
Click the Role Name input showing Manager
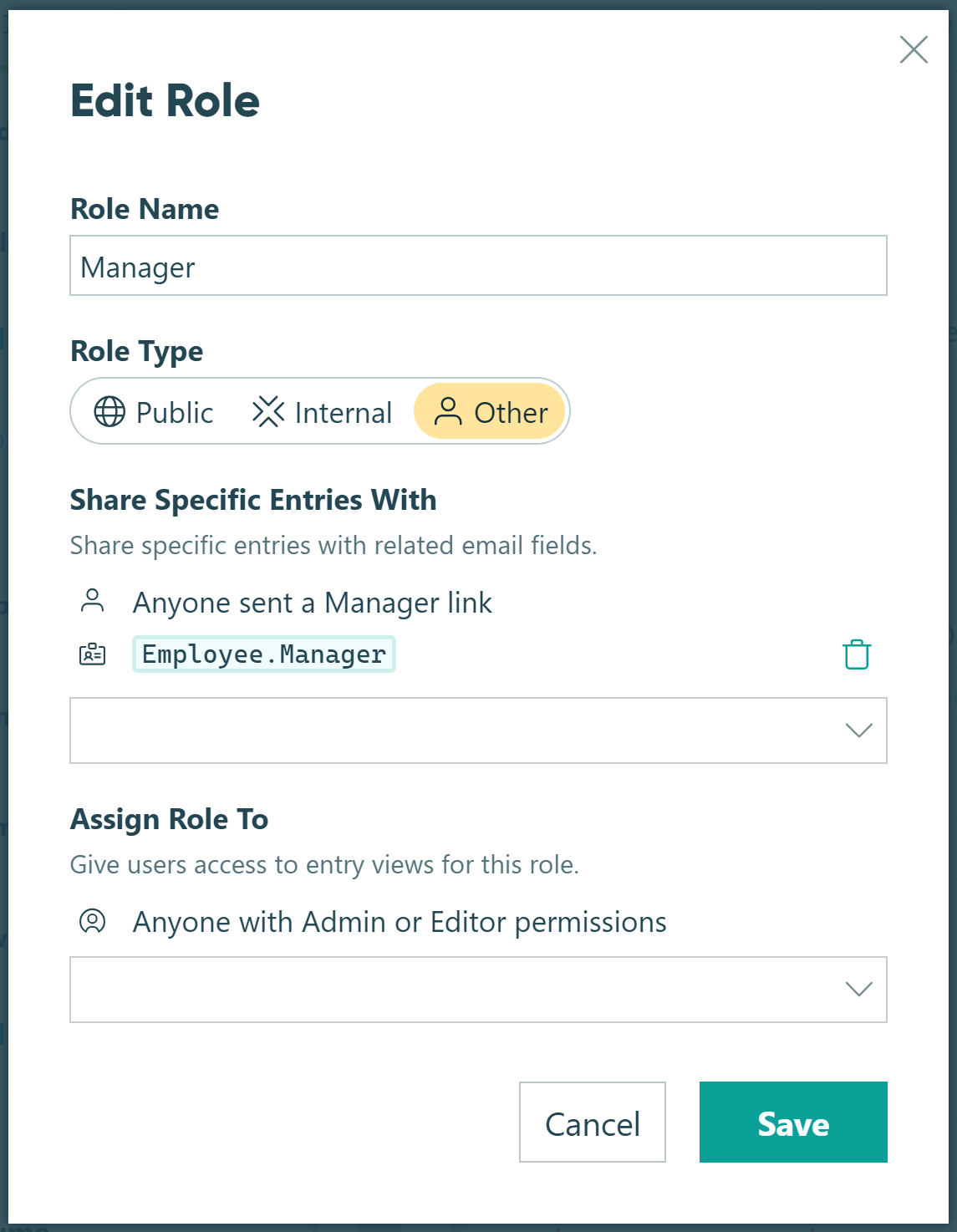(x=478, y=266)
